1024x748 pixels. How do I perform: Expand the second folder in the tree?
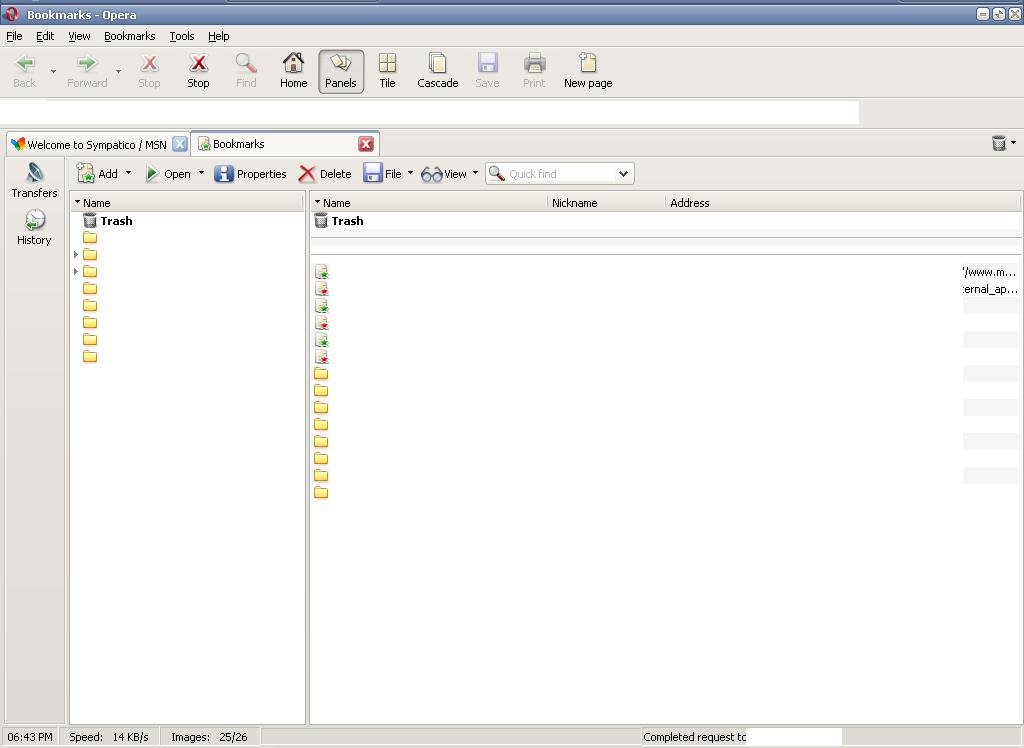pyautogui.click(x=76, y=255)
